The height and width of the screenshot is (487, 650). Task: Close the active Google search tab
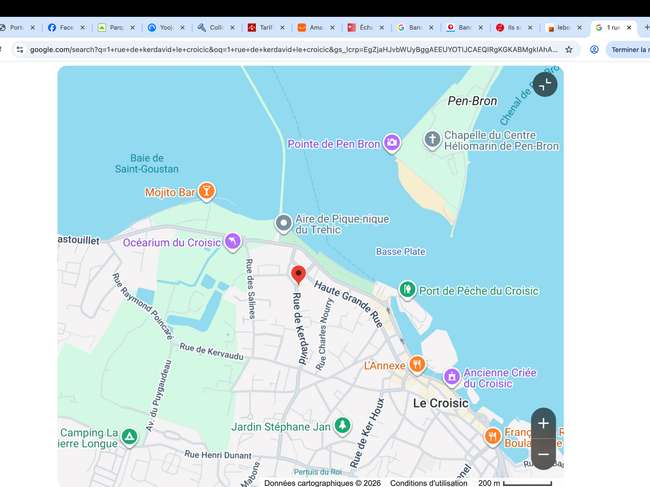pos(629,27)
